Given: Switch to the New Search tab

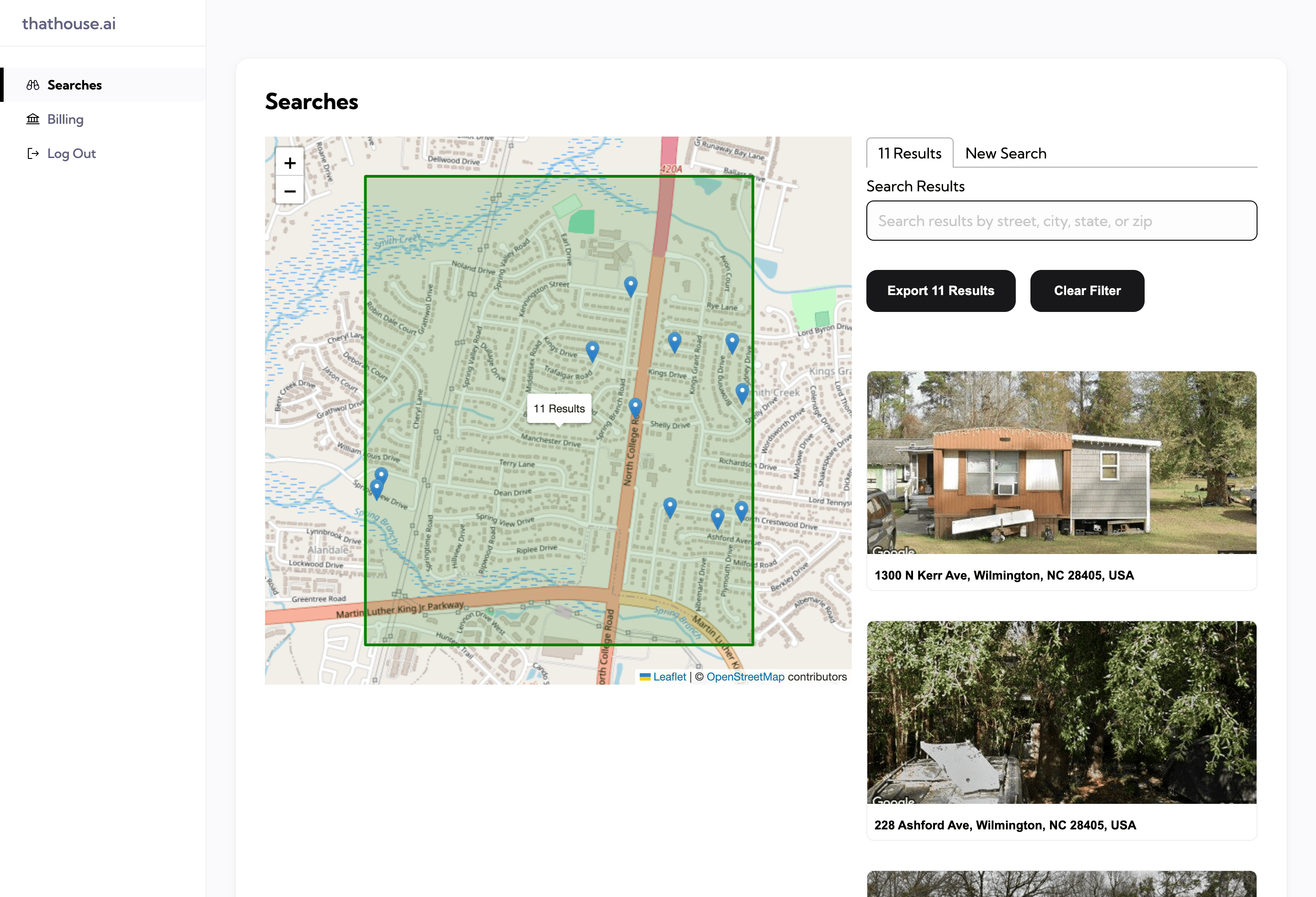Looking at the screenshot, I should tap(1006, 153).
